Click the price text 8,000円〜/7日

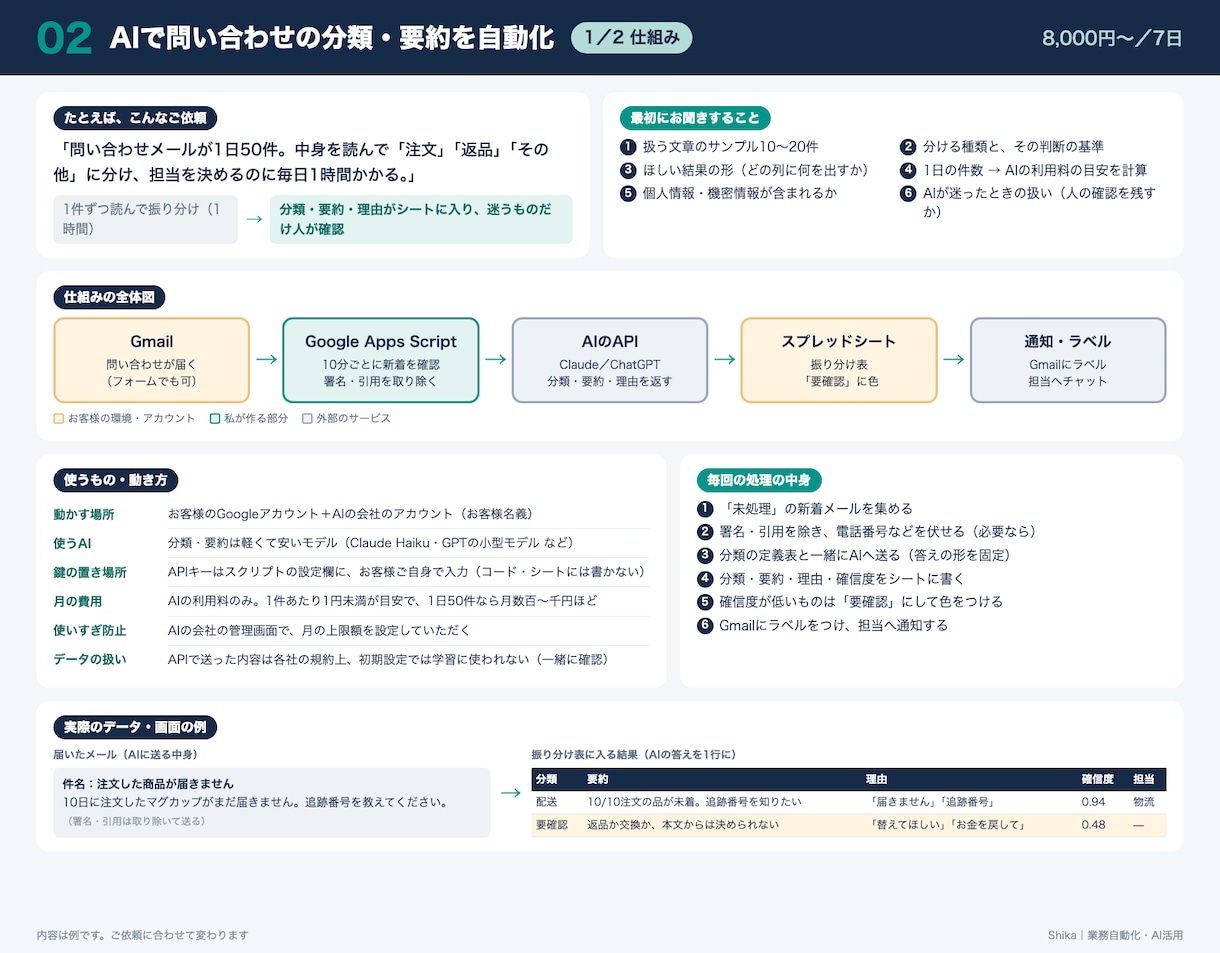[1112, 38]
